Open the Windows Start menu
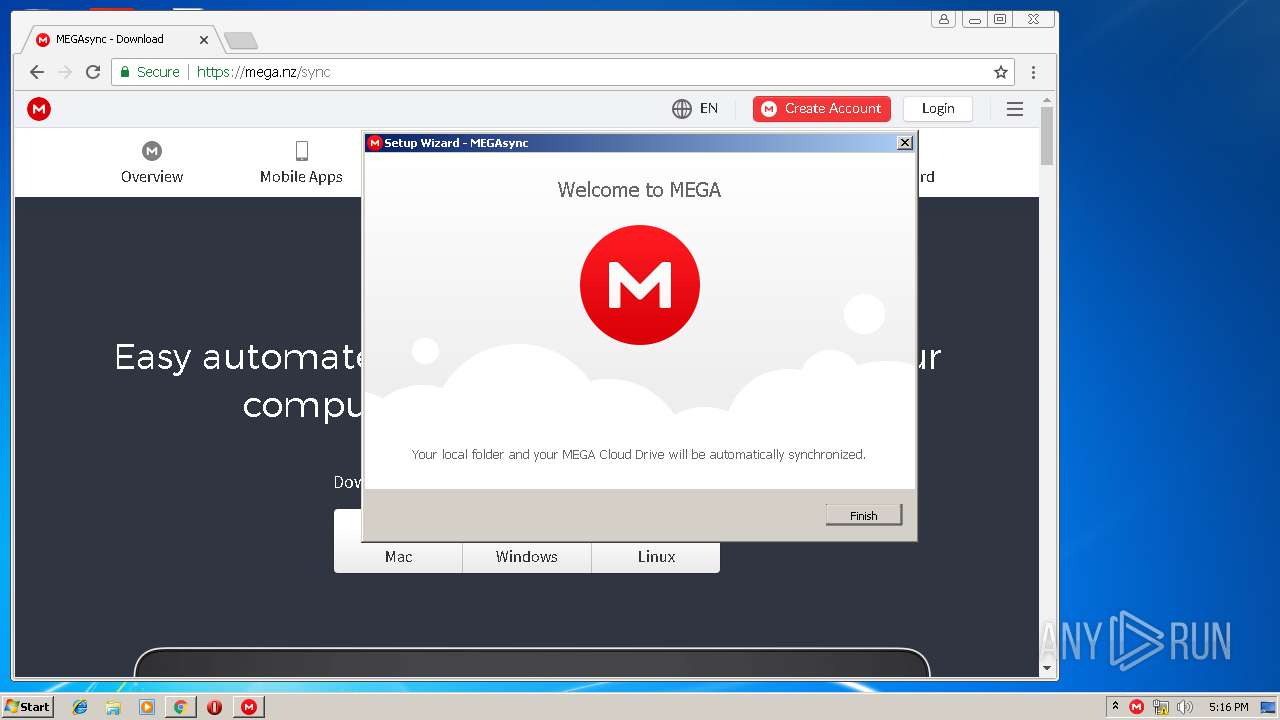 pos(27,706)
